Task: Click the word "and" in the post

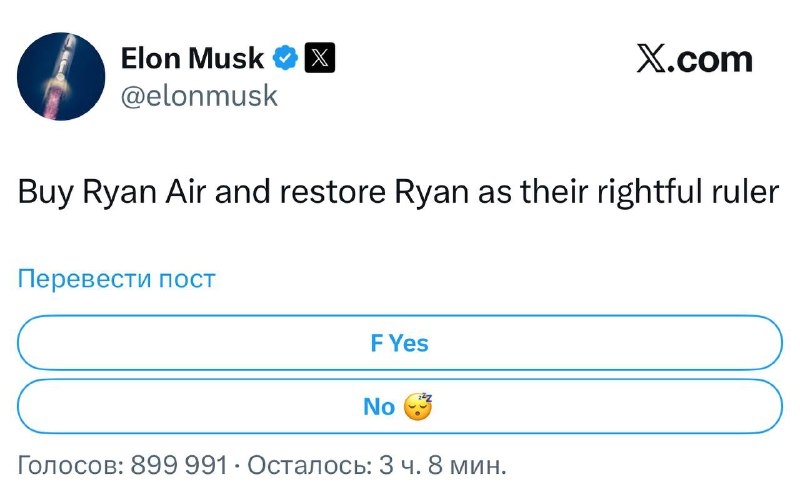Action: [240, 193]
